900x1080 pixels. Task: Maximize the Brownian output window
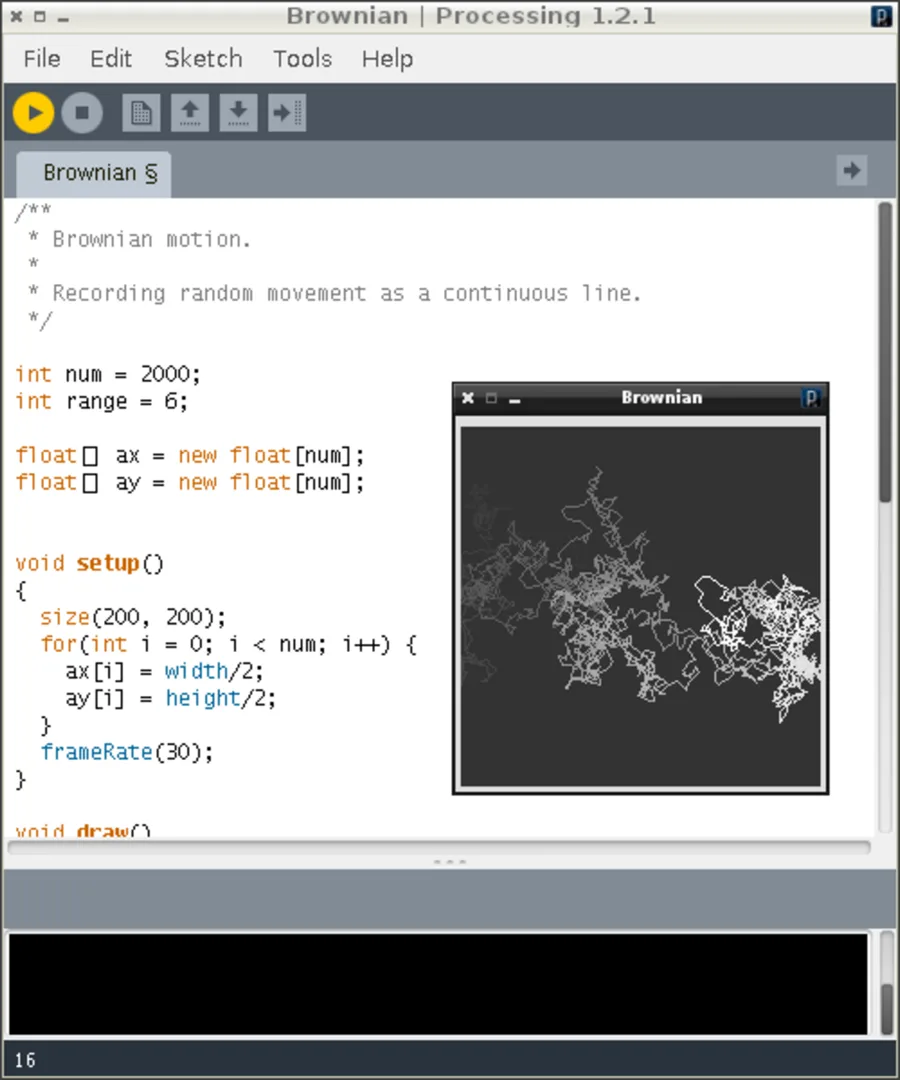[491, 398]
